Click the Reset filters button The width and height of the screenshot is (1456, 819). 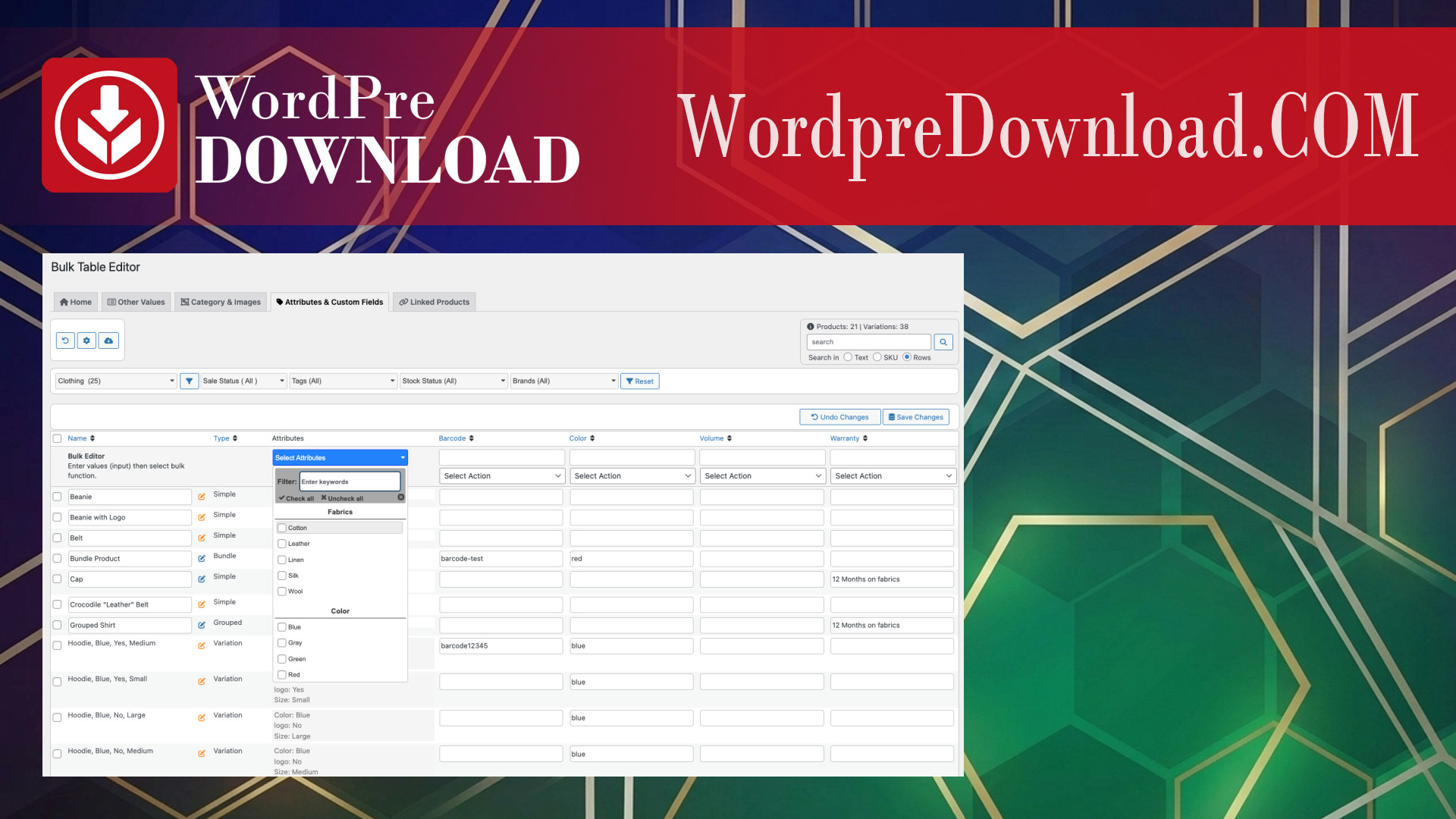640,381
